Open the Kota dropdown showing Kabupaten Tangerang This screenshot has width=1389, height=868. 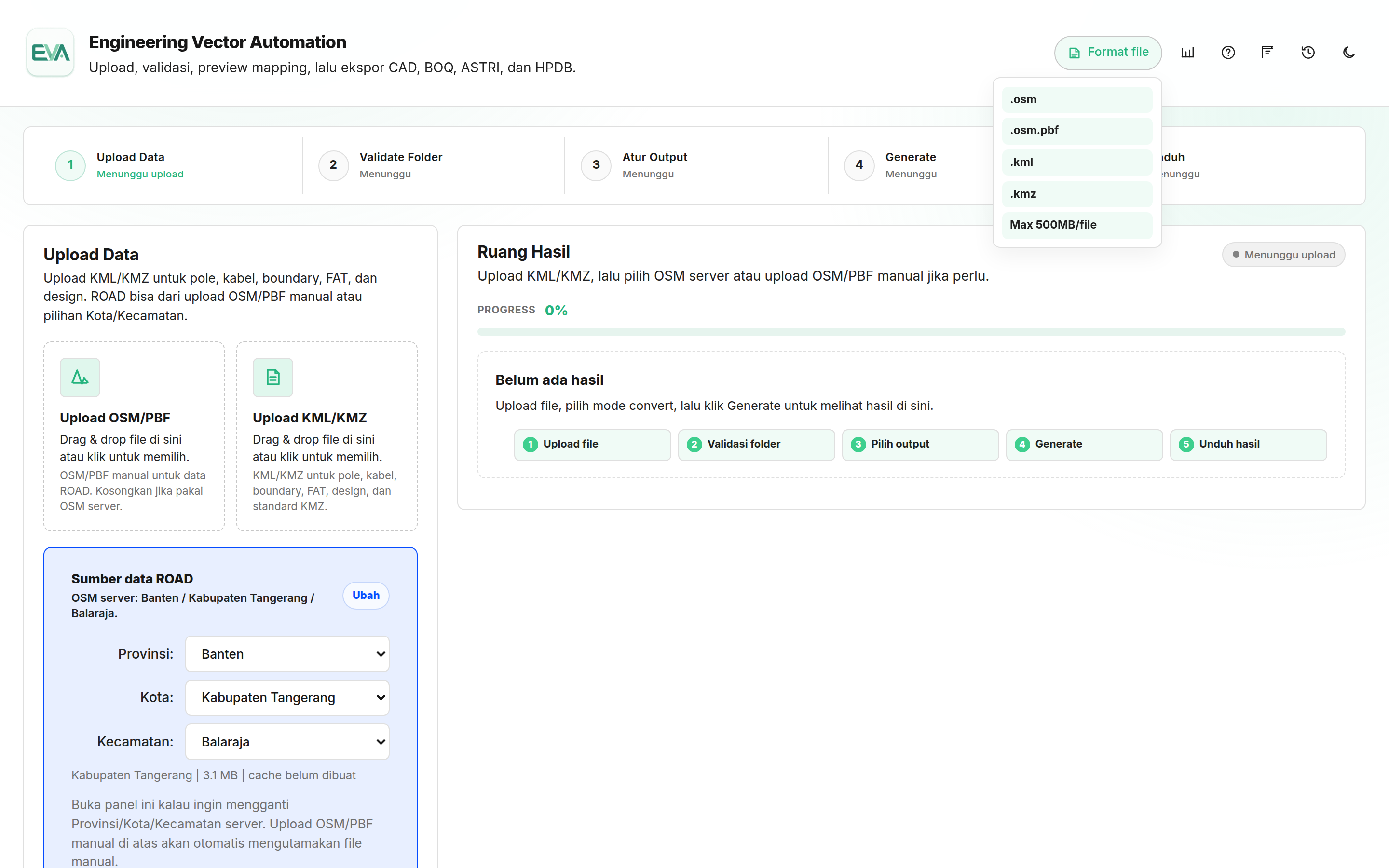tap(287, 697)
